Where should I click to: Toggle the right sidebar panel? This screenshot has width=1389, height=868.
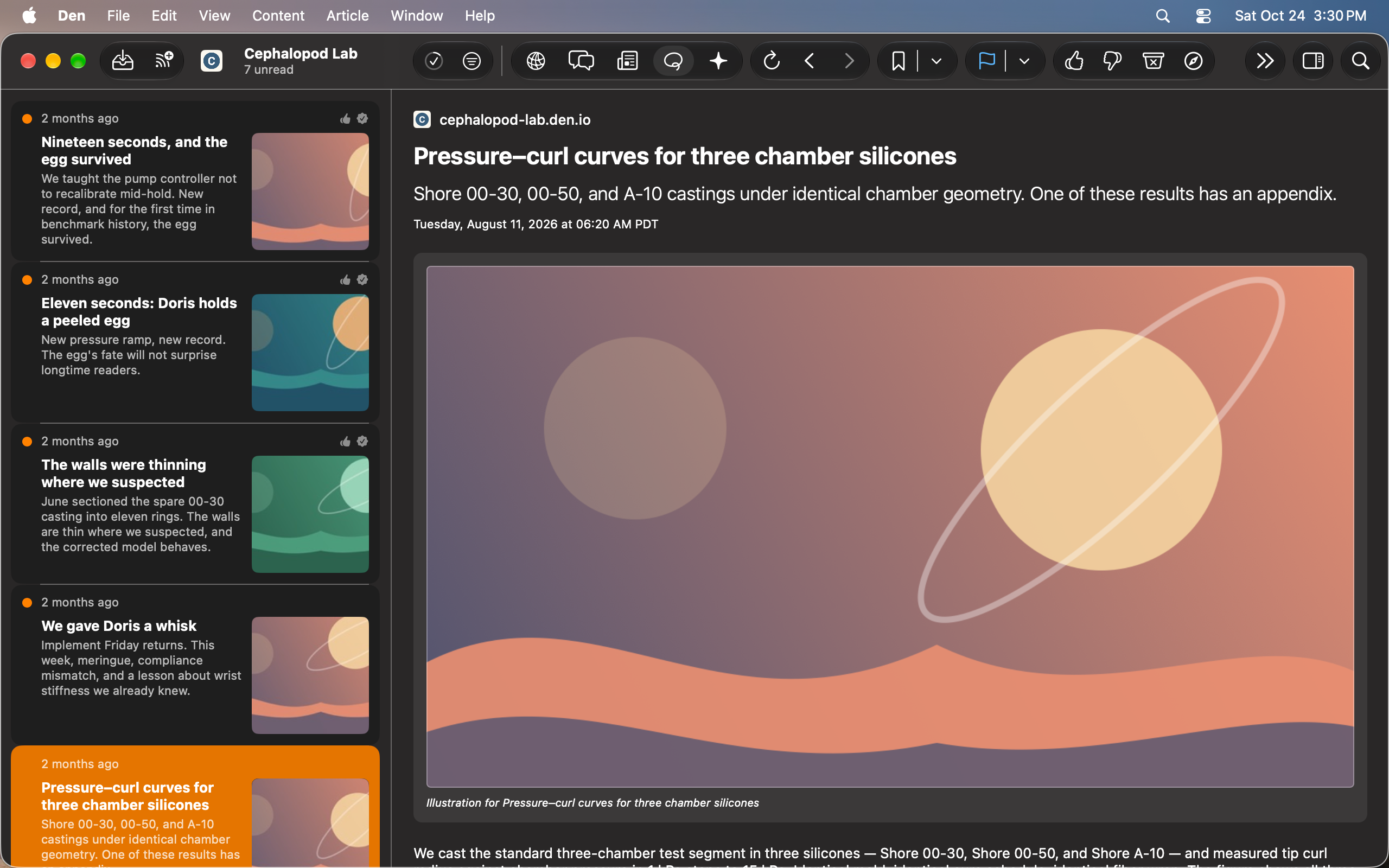pyautogui.click(x=1313, y=61)
